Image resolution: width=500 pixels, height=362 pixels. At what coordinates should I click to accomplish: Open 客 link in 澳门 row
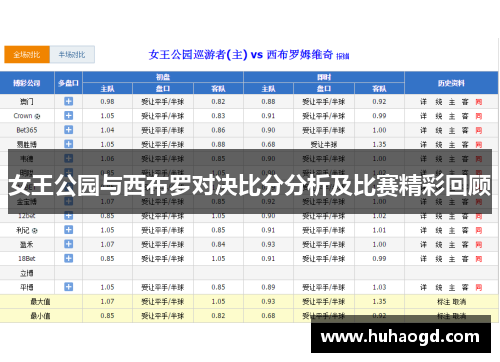point(465,102)
